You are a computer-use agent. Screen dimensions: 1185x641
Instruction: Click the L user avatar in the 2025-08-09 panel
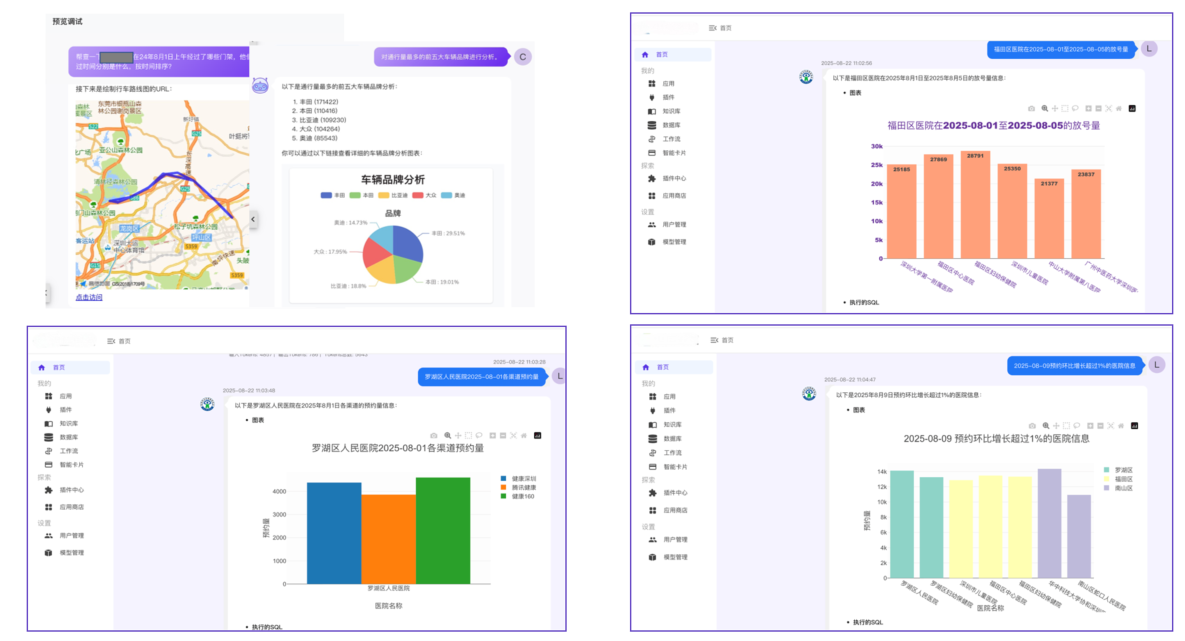point(1156,365)
